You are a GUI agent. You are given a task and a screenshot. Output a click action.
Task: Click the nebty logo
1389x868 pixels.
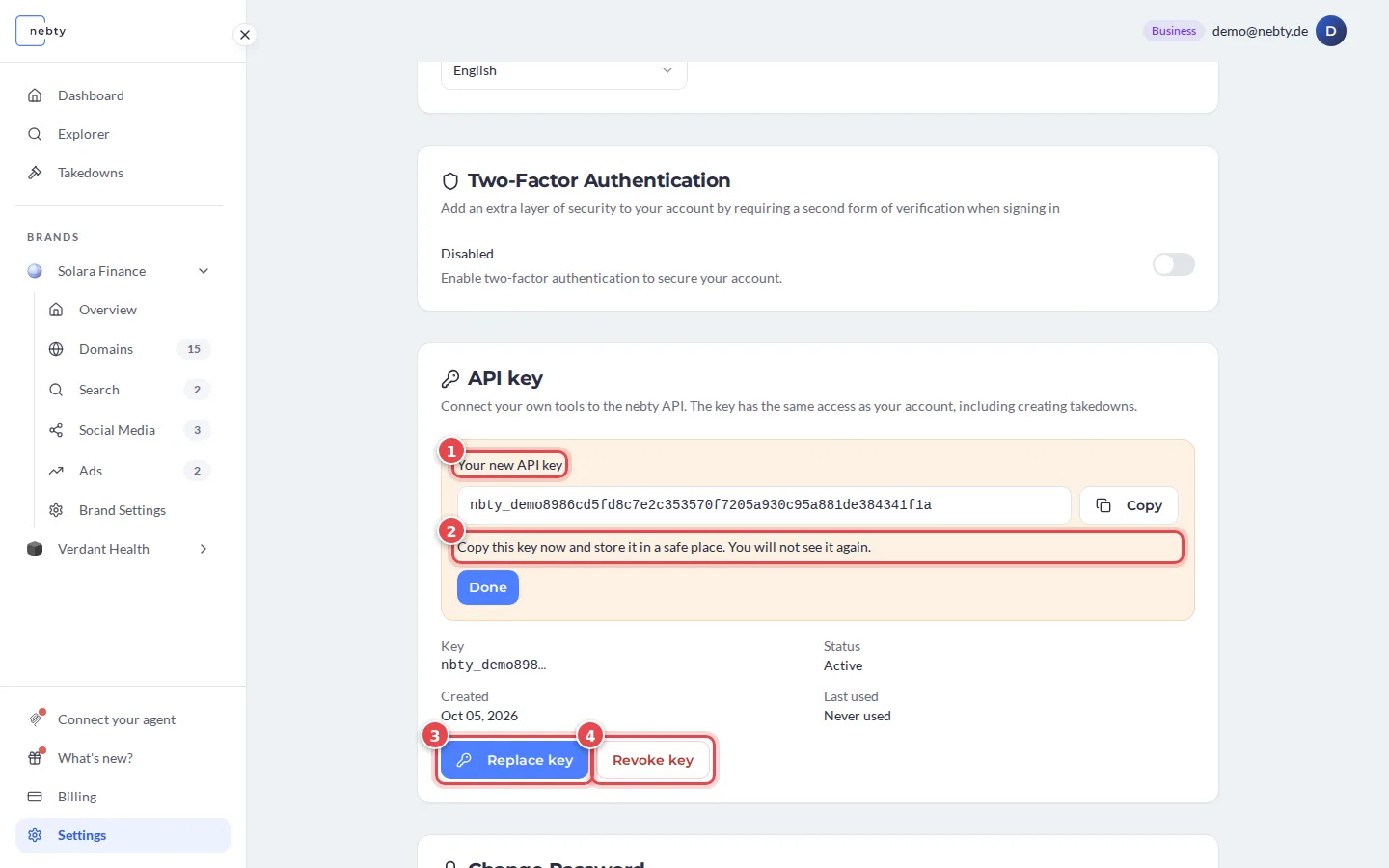point(42,31)
